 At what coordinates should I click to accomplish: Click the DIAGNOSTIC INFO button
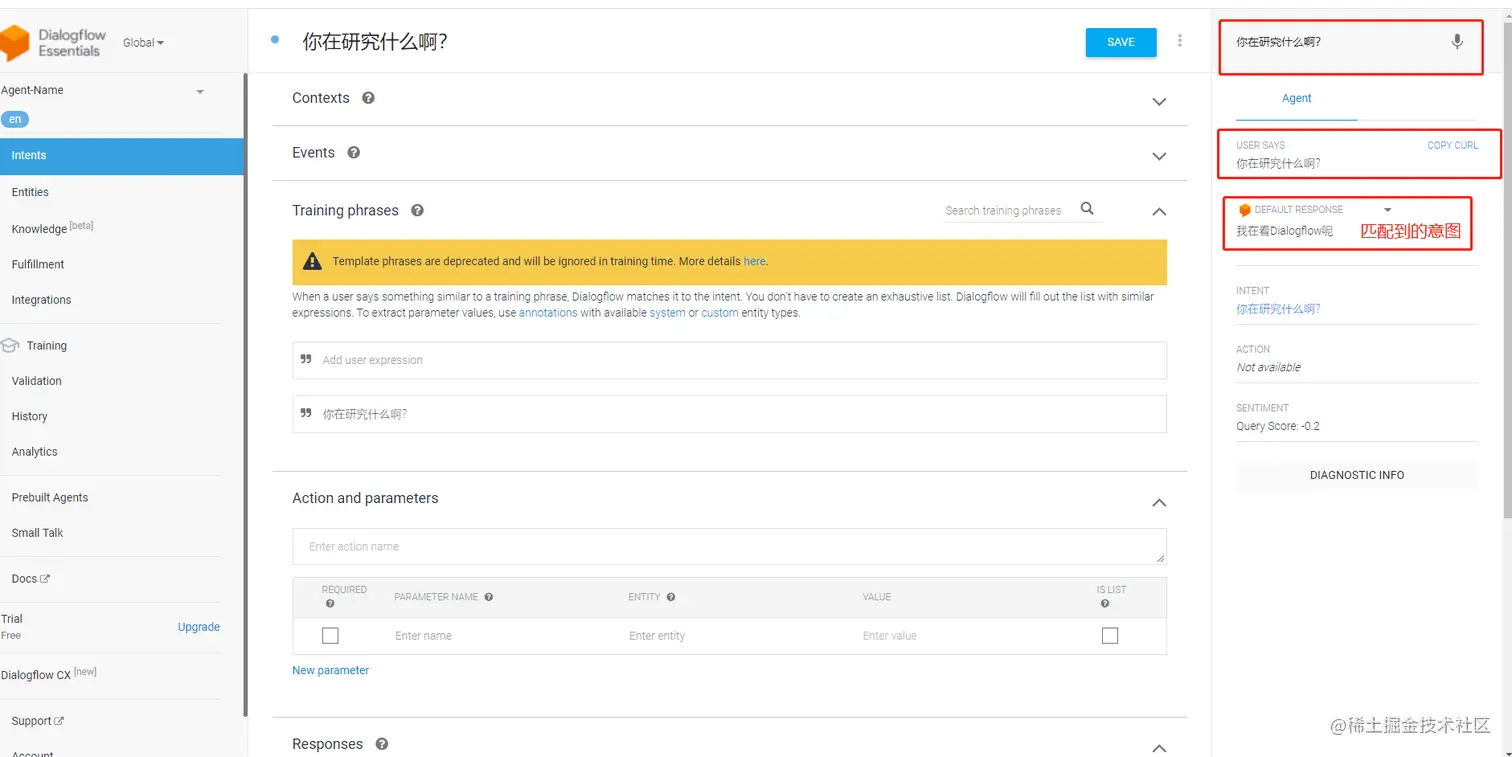pyautogui.click(x=1357, y=475)
